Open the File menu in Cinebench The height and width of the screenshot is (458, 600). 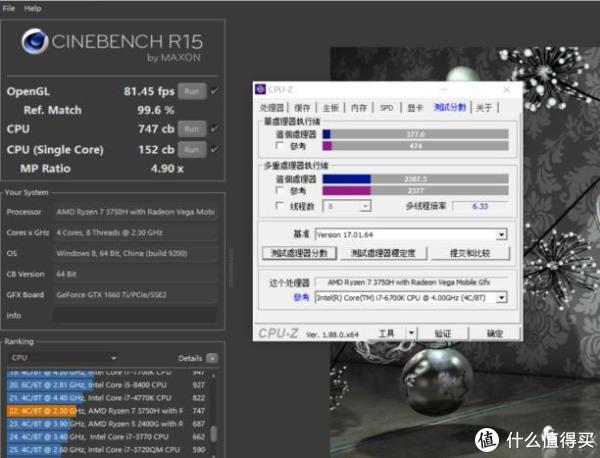[x=8, y=8]
